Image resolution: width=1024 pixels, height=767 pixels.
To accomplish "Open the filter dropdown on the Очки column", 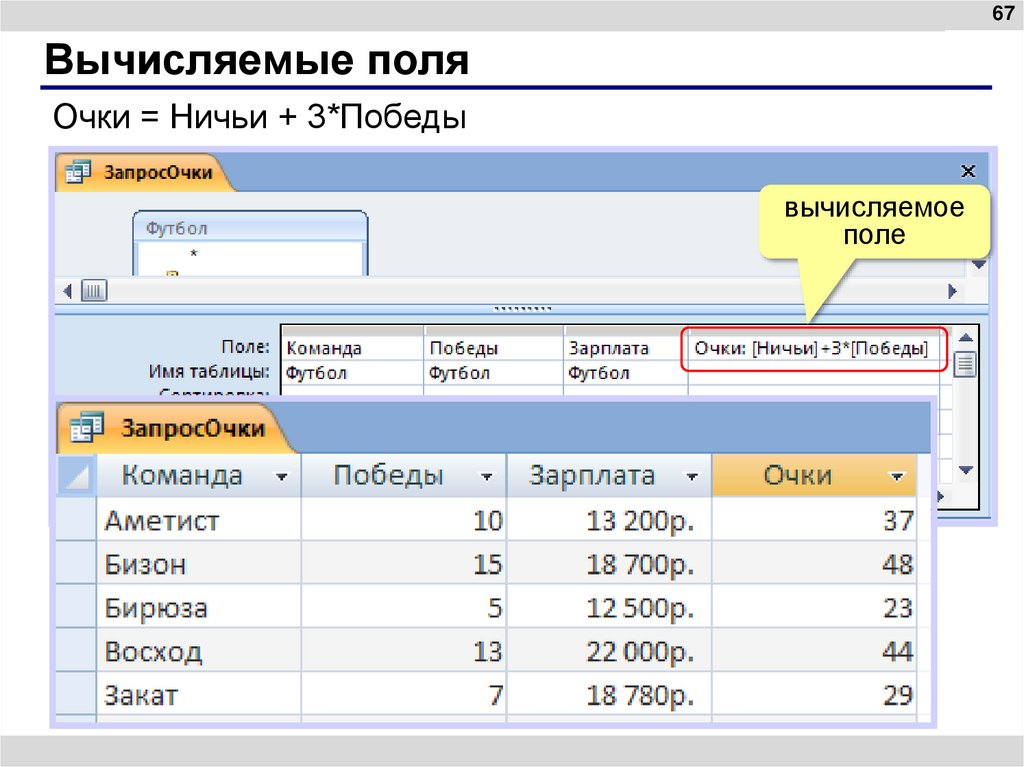I will click(897, 475).
